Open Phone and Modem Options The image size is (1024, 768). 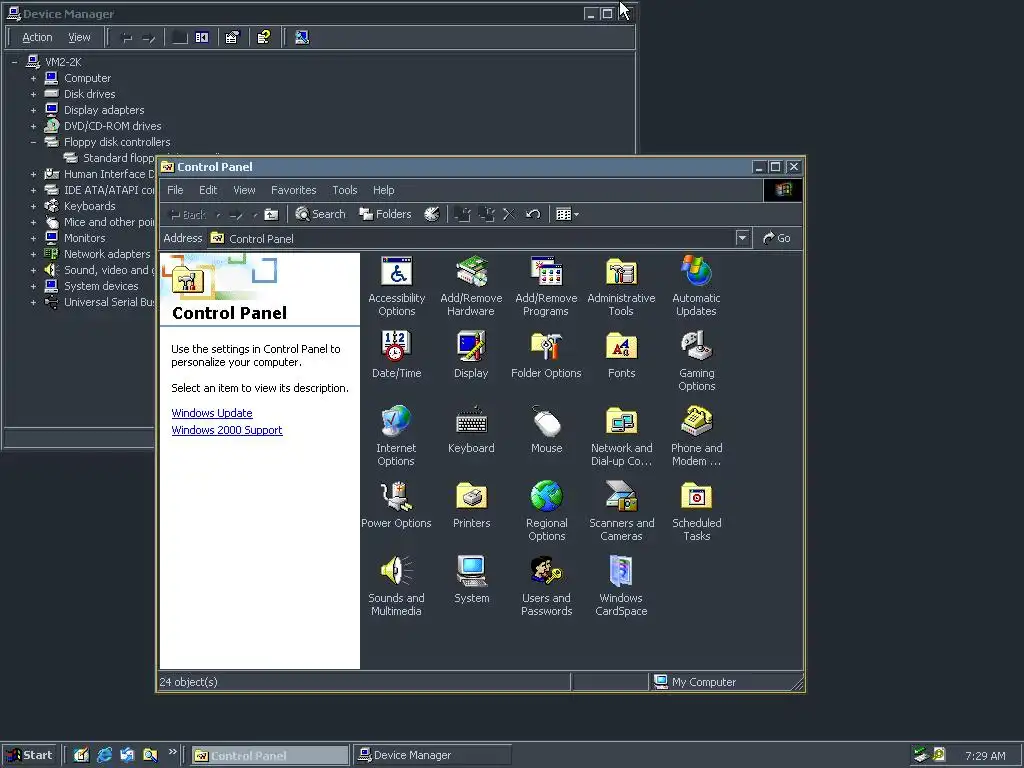tap(696, 436)
